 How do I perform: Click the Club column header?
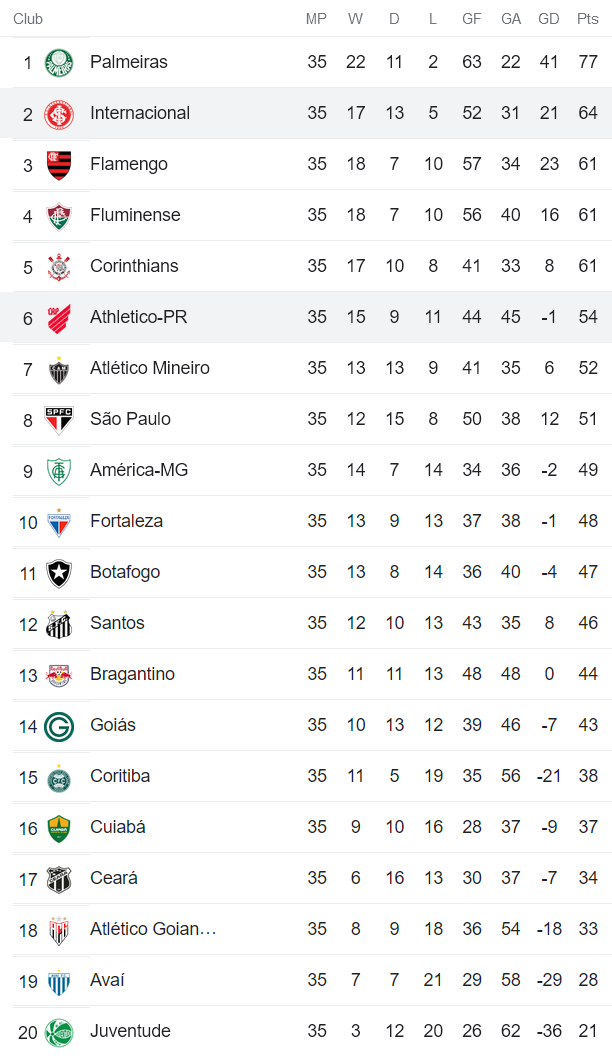point(28,19)
